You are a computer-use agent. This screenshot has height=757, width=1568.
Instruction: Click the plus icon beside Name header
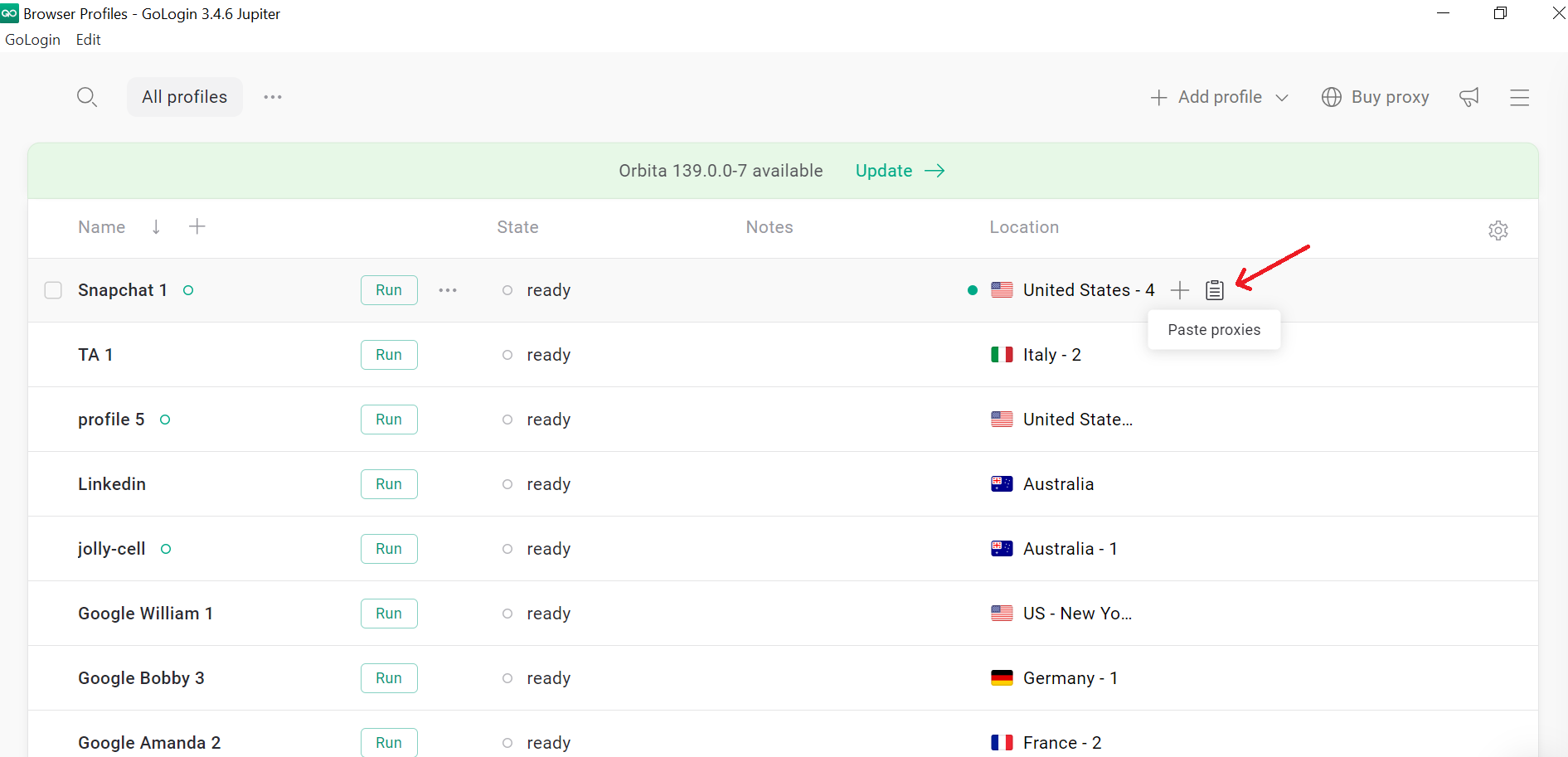pos(197,226)
